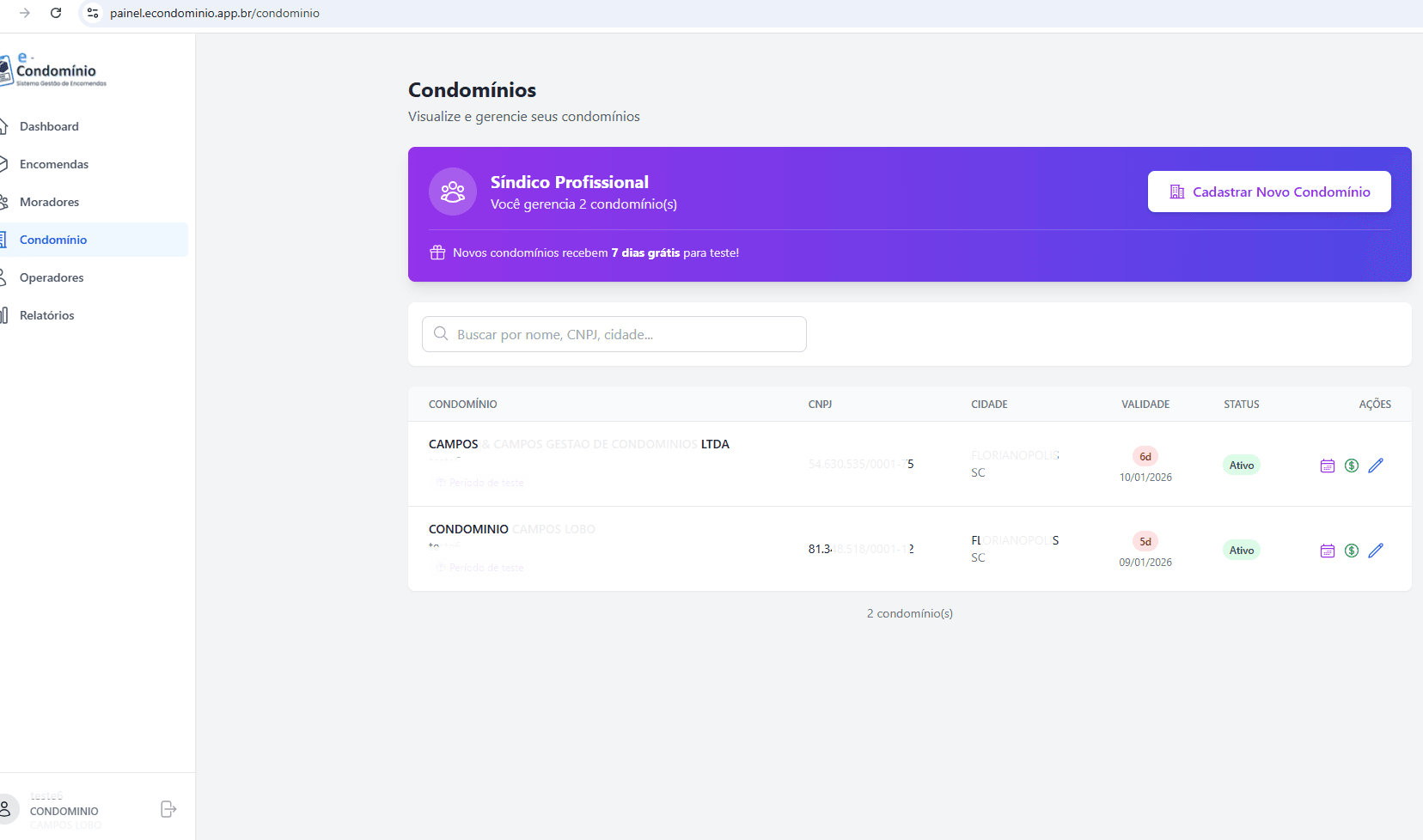Click the Ativo status badge of first row
The image size is (1423, 840).
1242,466
